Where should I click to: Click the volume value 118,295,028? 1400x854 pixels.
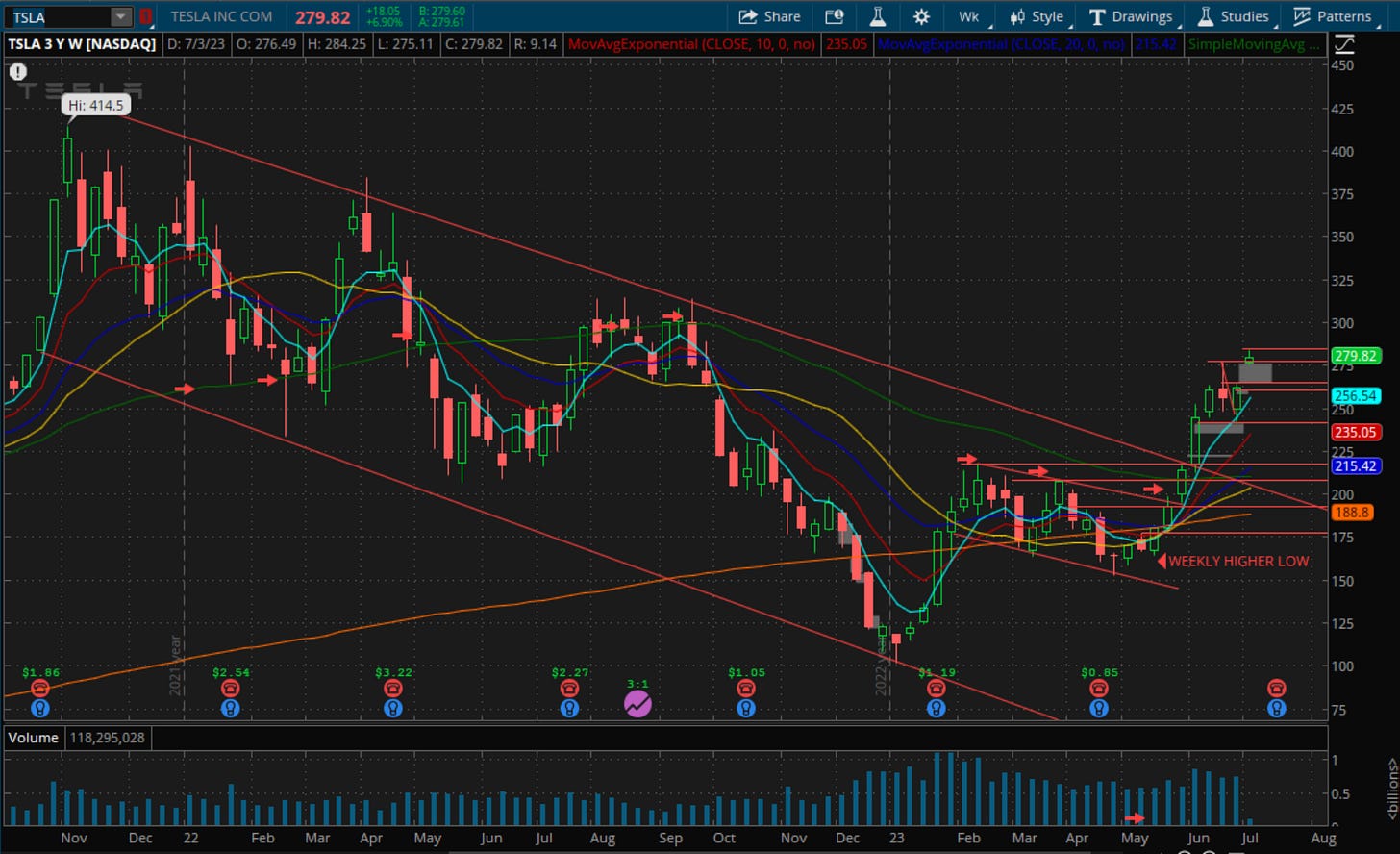click(x=108, y=738)
